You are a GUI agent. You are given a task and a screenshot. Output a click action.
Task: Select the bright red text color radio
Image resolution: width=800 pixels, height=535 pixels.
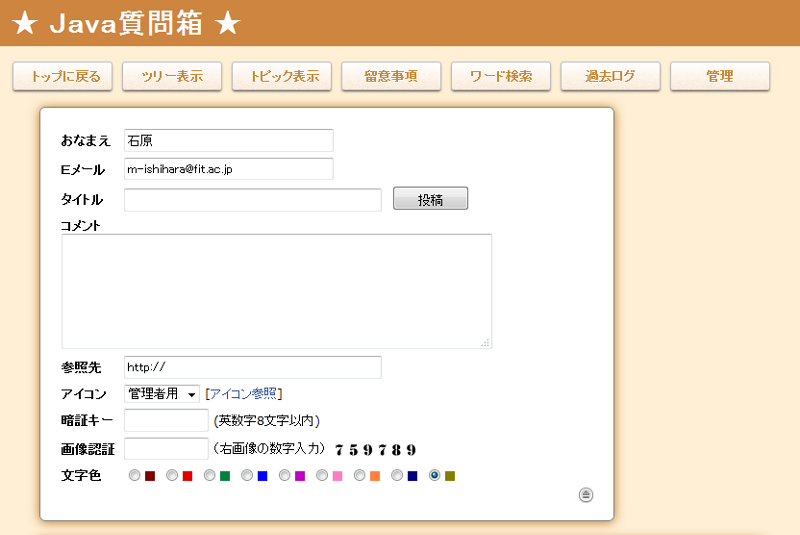172,475
